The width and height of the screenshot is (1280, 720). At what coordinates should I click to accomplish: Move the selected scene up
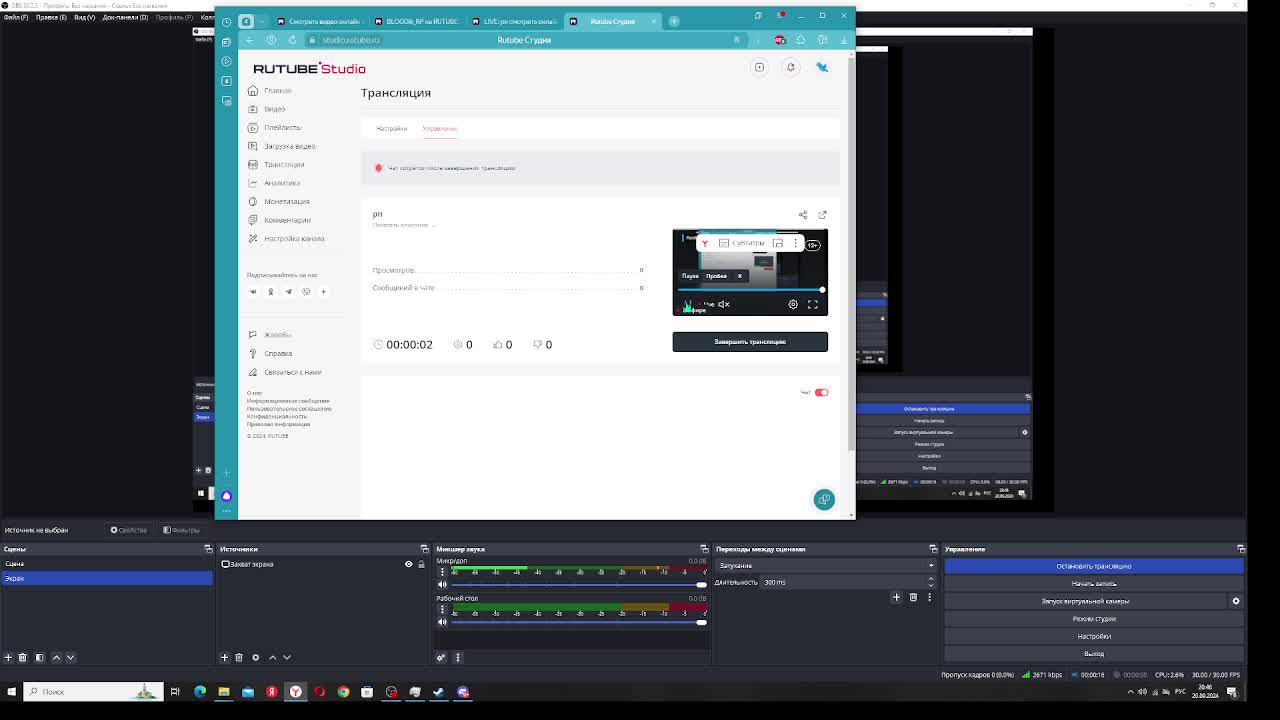click(56, 657)
